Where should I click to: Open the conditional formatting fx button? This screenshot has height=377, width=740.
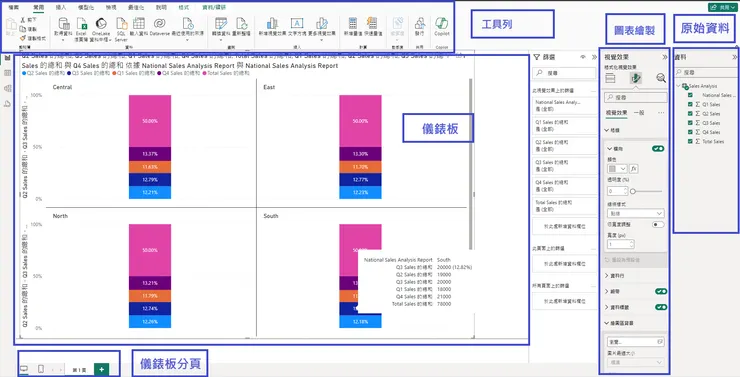[x=634, y=168]
